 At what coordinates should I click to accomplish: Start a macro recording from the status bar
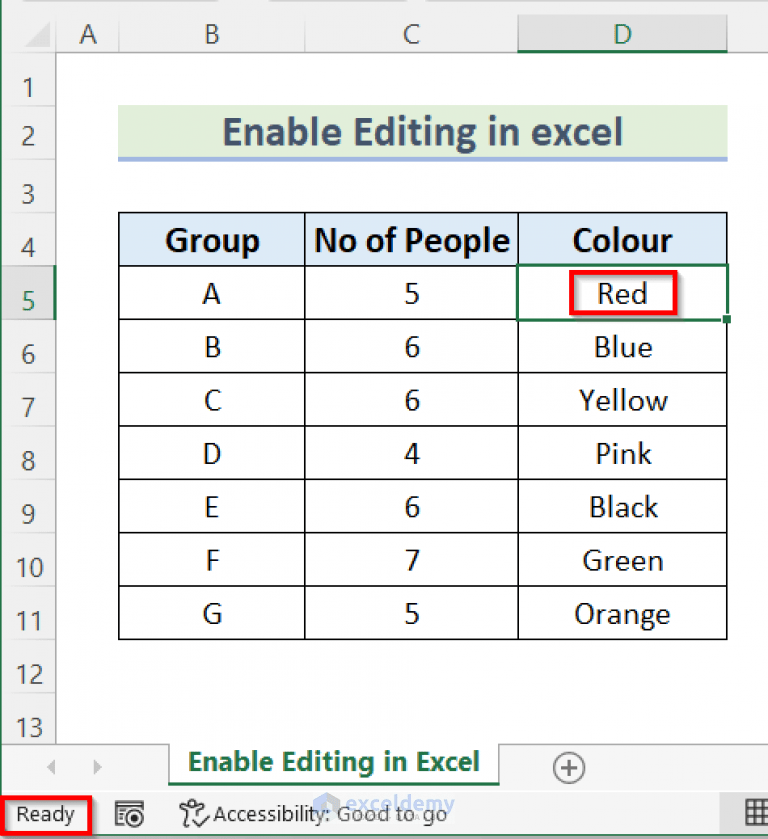[129, 814]
